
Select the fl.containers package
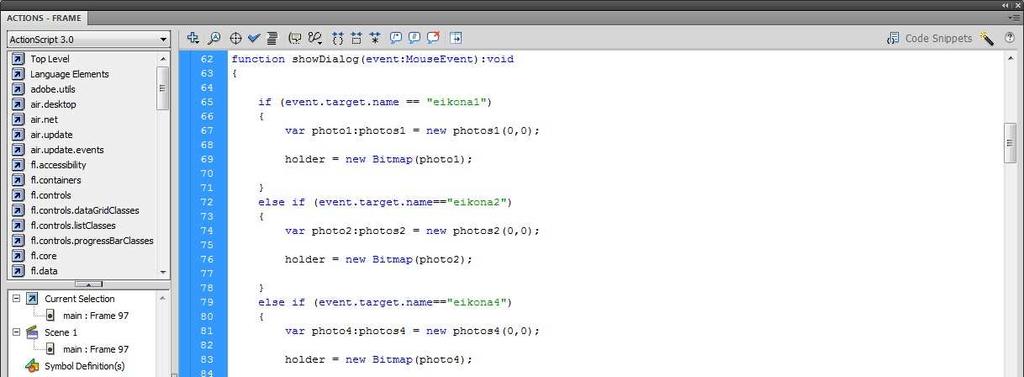click(56, 180)
